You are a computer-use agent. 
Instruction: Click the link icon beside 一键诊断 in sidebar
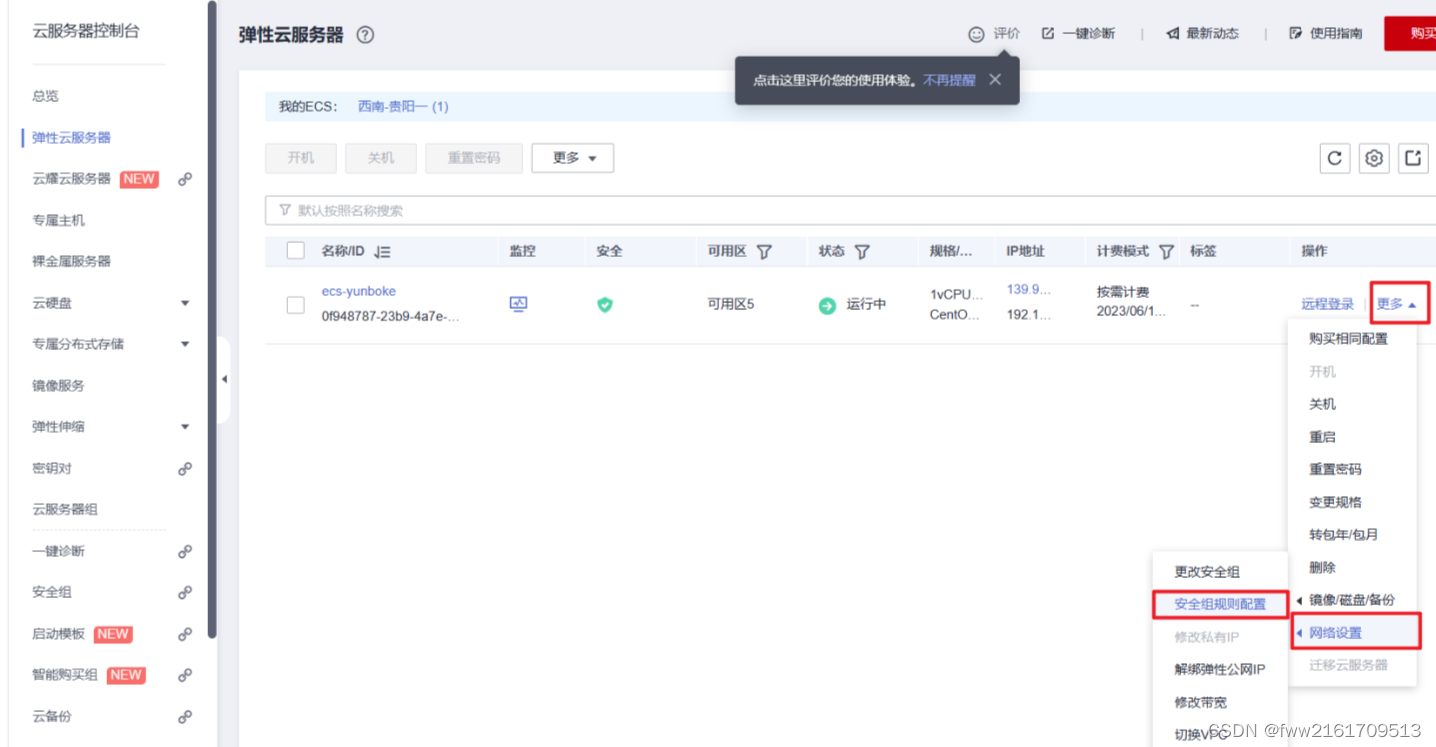[x=185, y=552]
